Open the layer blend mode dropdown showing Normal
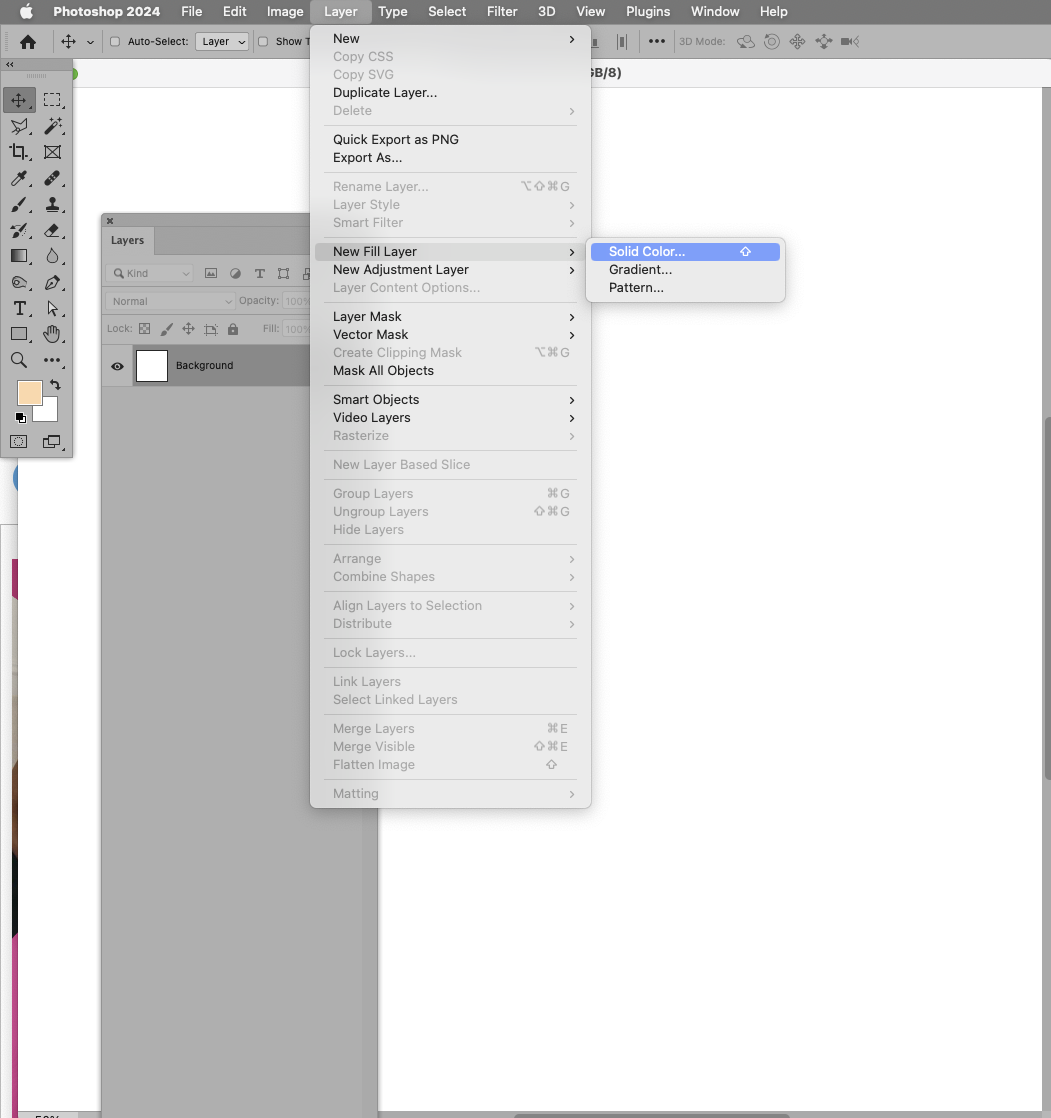 [168, 300]
